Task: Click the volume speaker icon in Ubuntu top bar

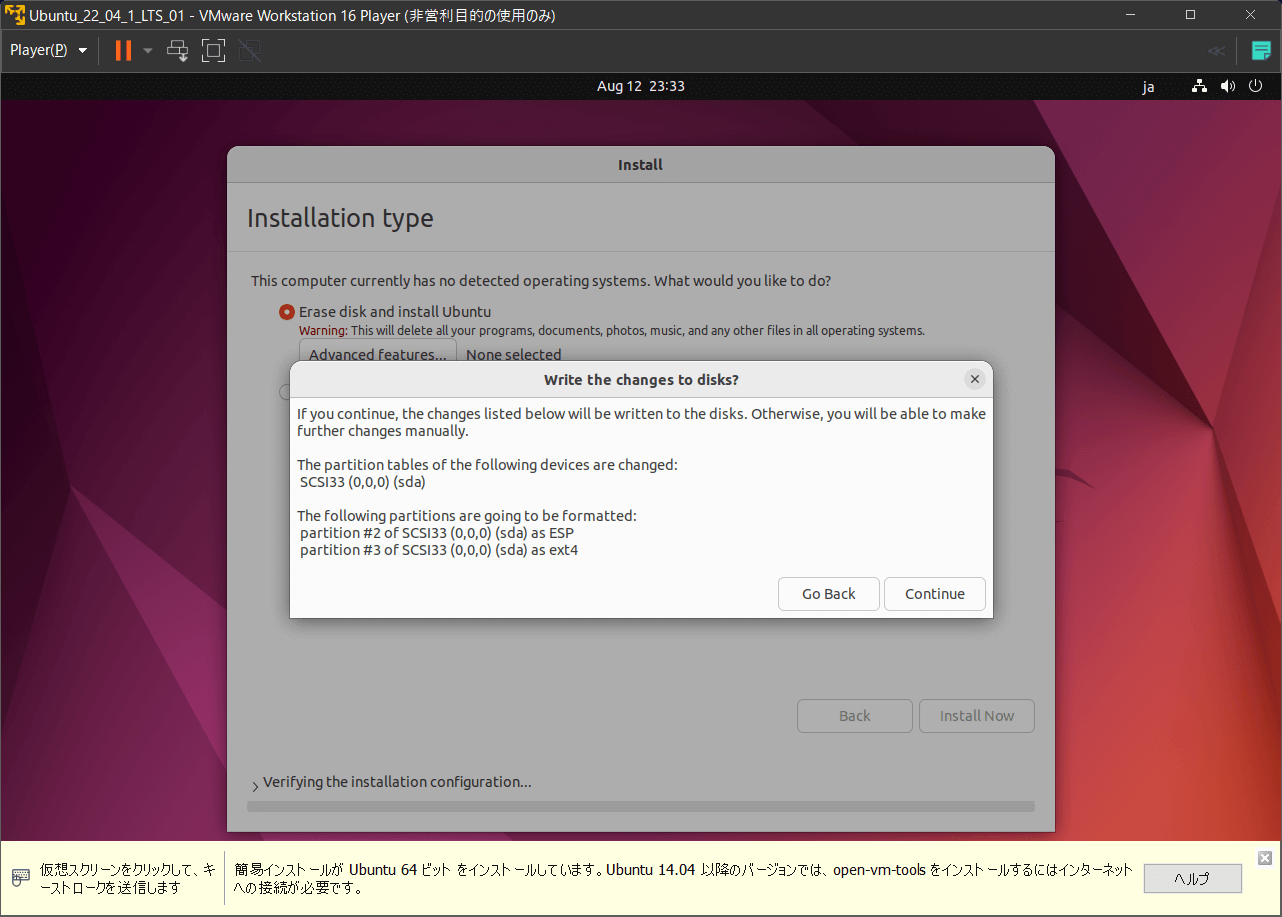Action: [1228, 86]
